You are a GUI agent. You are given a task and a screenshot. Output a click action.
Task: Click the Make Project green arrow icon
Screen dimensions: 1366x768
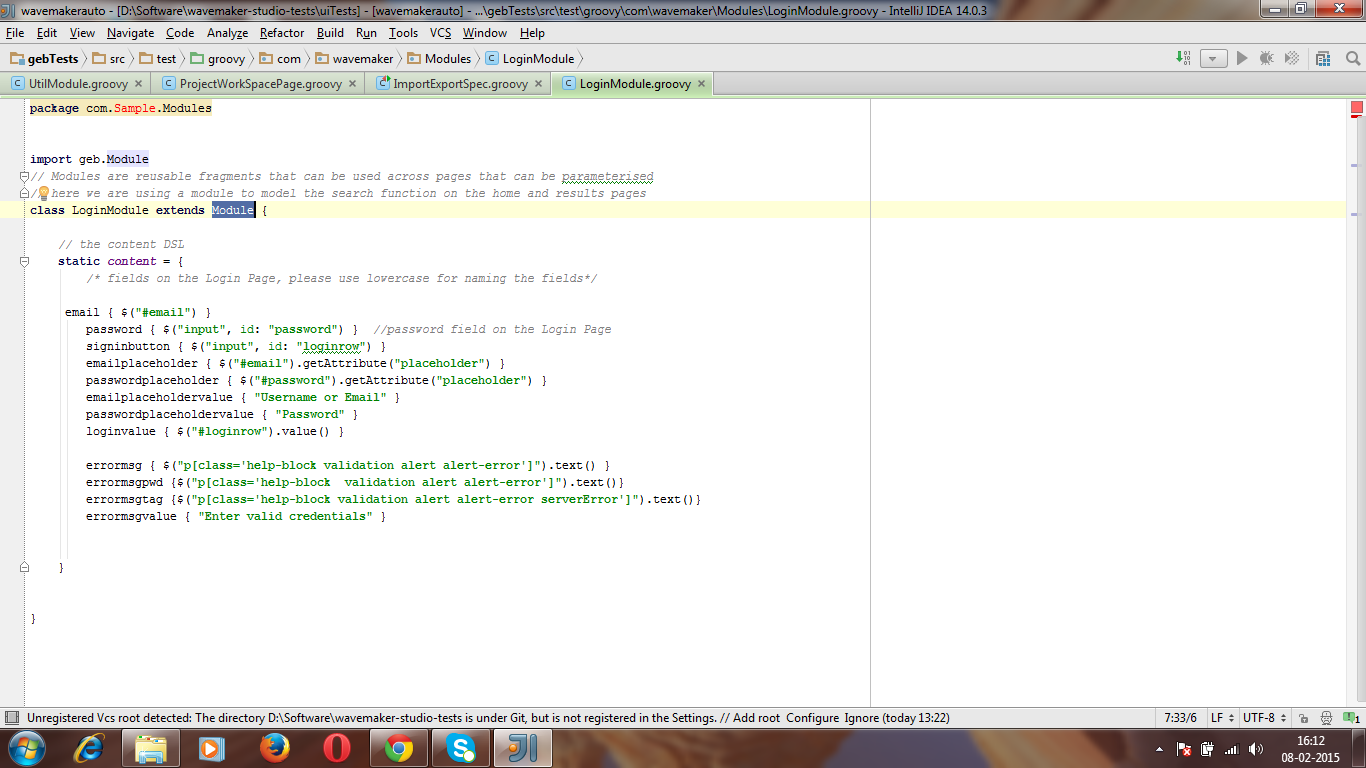coord(1183,59)
